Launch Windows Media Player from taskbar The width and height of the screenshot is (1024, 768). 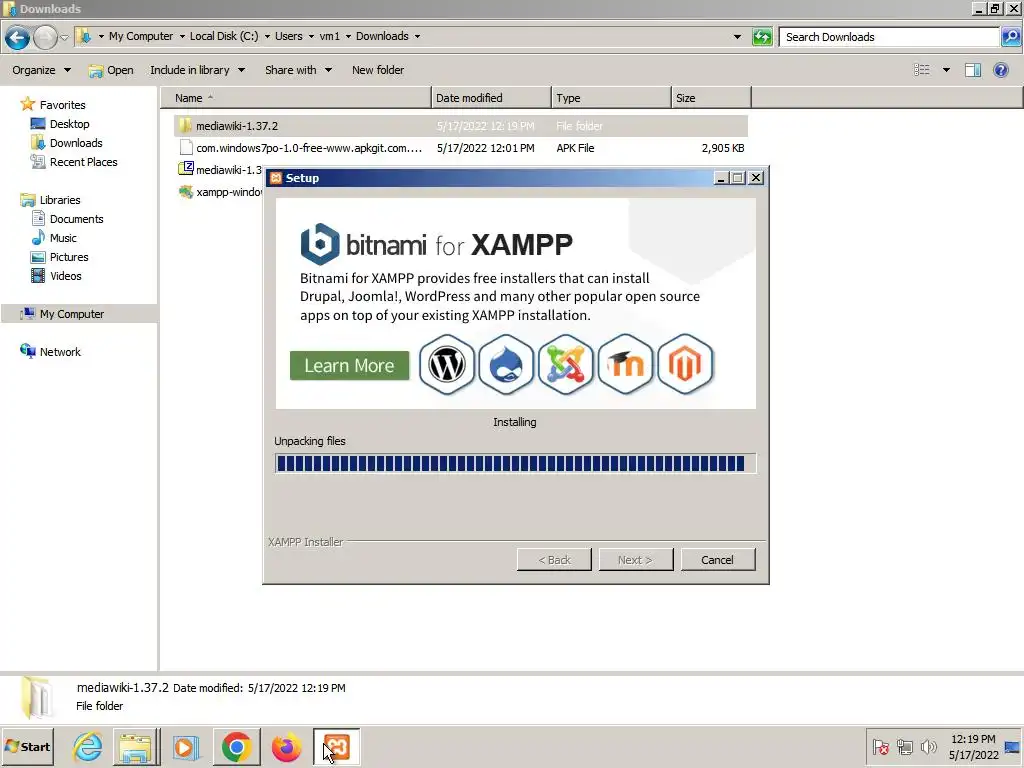(x=185, y=746)
